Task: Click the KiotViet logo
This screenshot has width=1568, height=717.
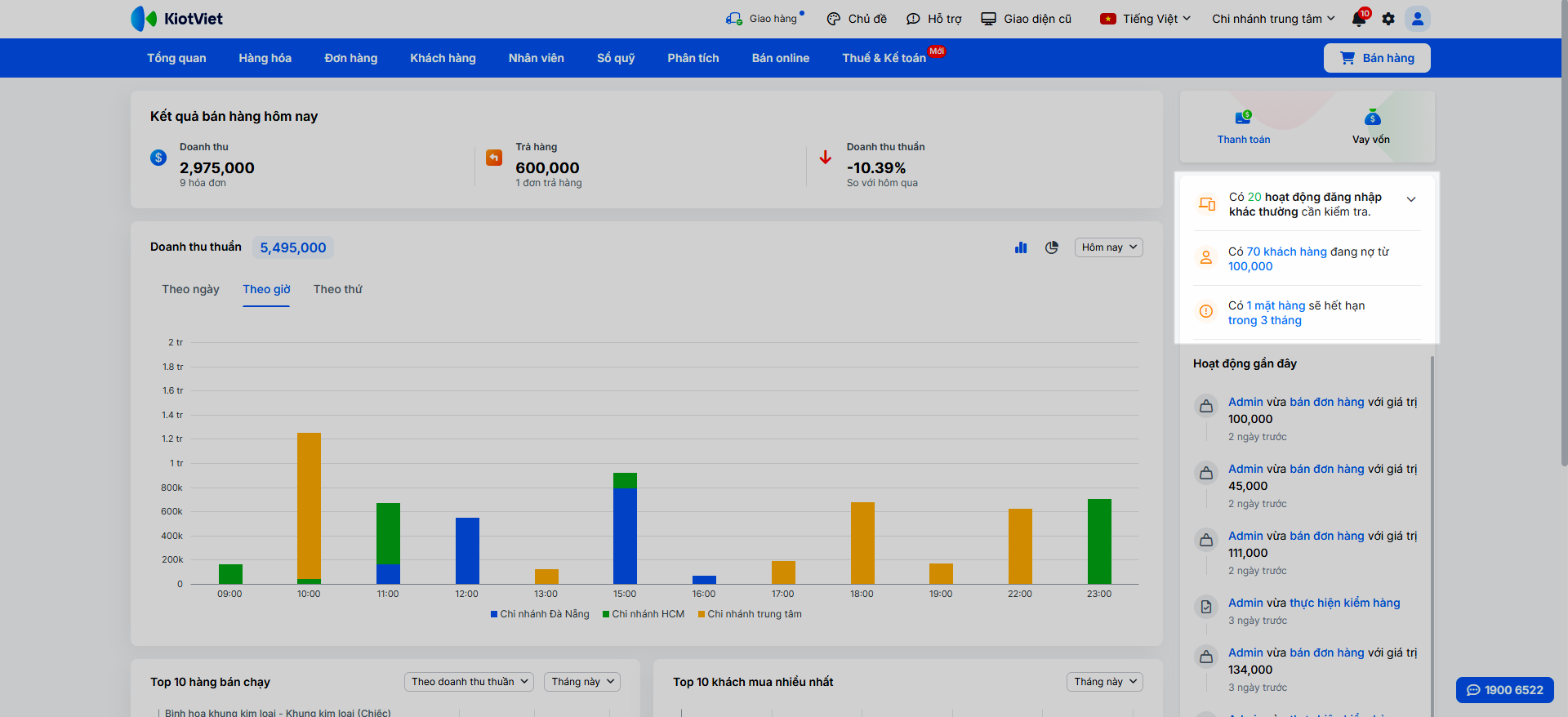Action: (x=177, y=19)
